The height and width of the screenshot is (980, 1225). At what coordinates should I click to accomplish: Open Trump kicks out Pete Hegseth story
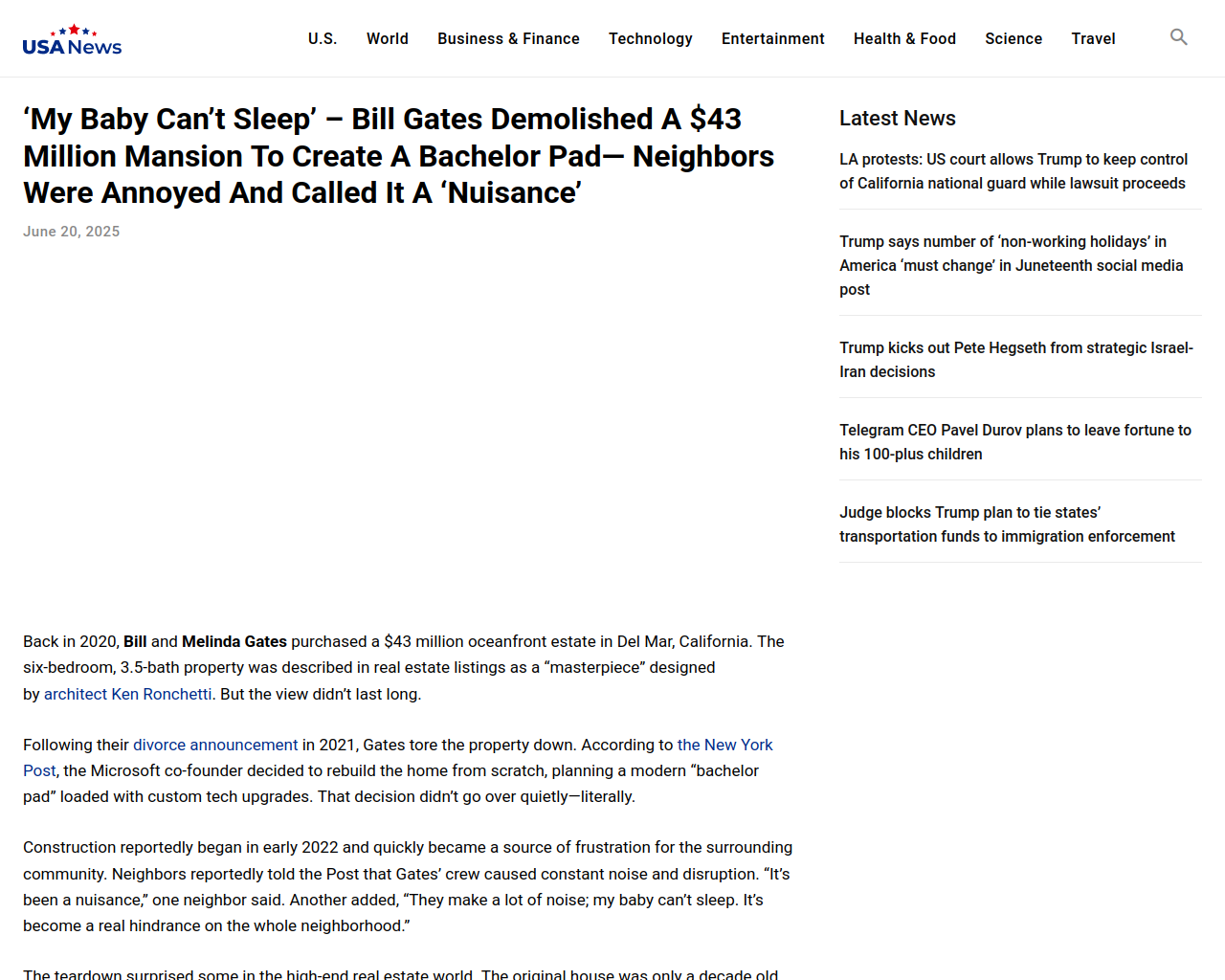1016,360
